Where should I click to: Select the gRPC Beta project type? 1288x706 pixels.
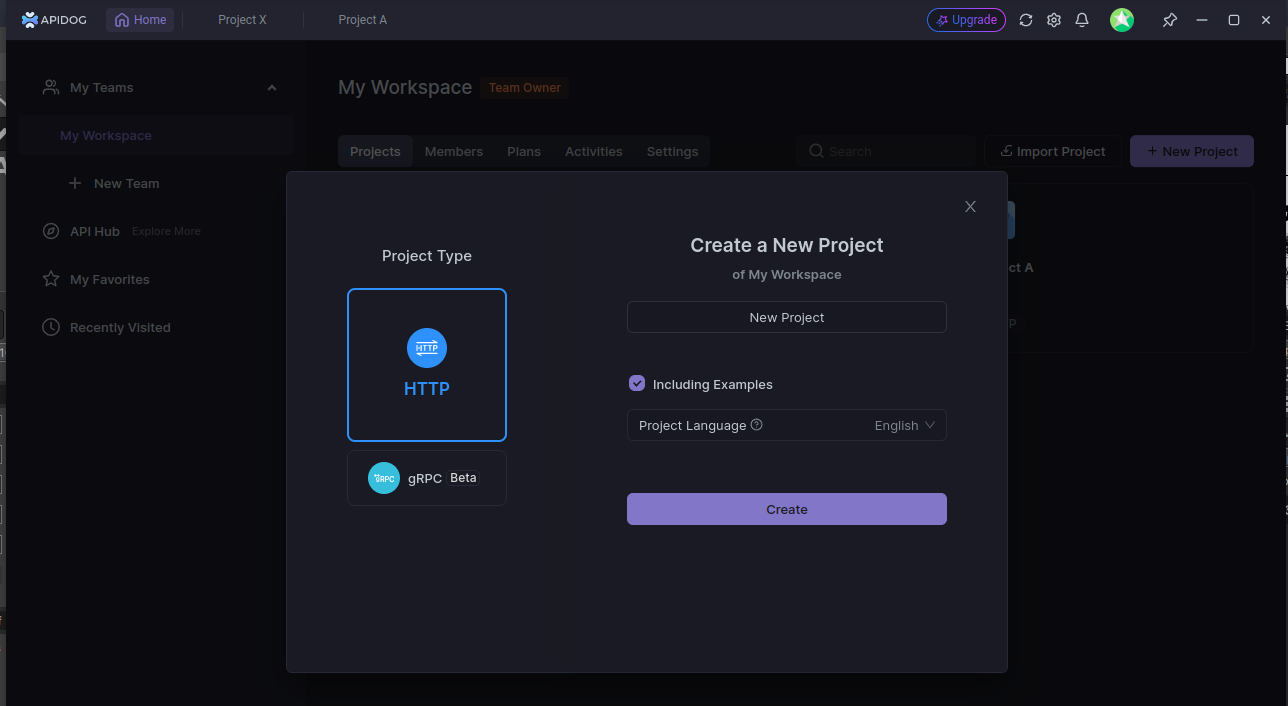427,478
